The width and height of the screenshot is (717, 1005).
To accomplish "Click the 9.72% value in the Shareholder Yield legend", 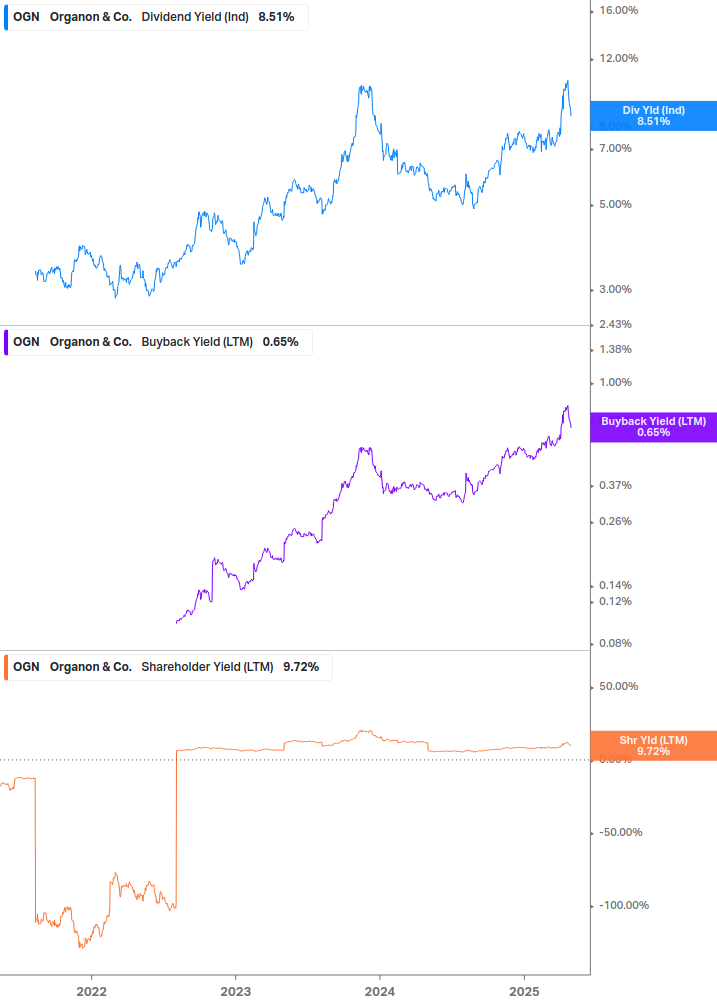I will tap(301, 667).
